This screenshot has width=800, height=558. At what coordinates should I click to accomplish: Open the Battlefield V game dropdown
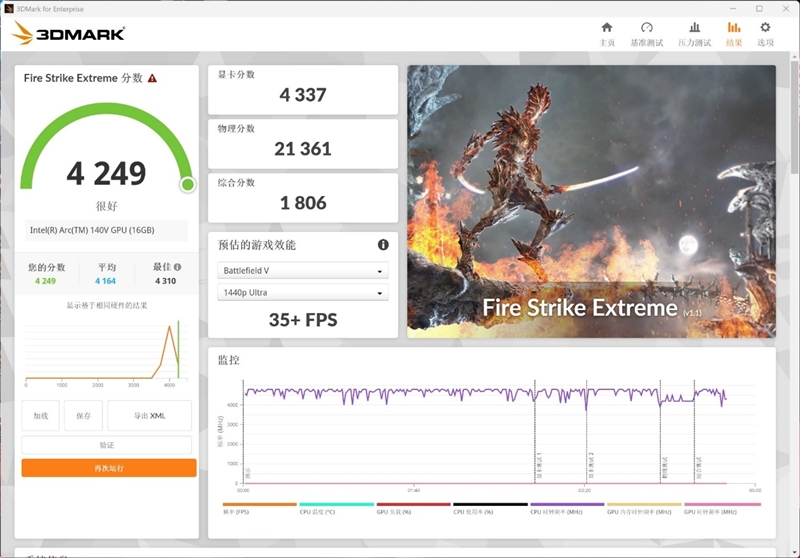(303, 270)
